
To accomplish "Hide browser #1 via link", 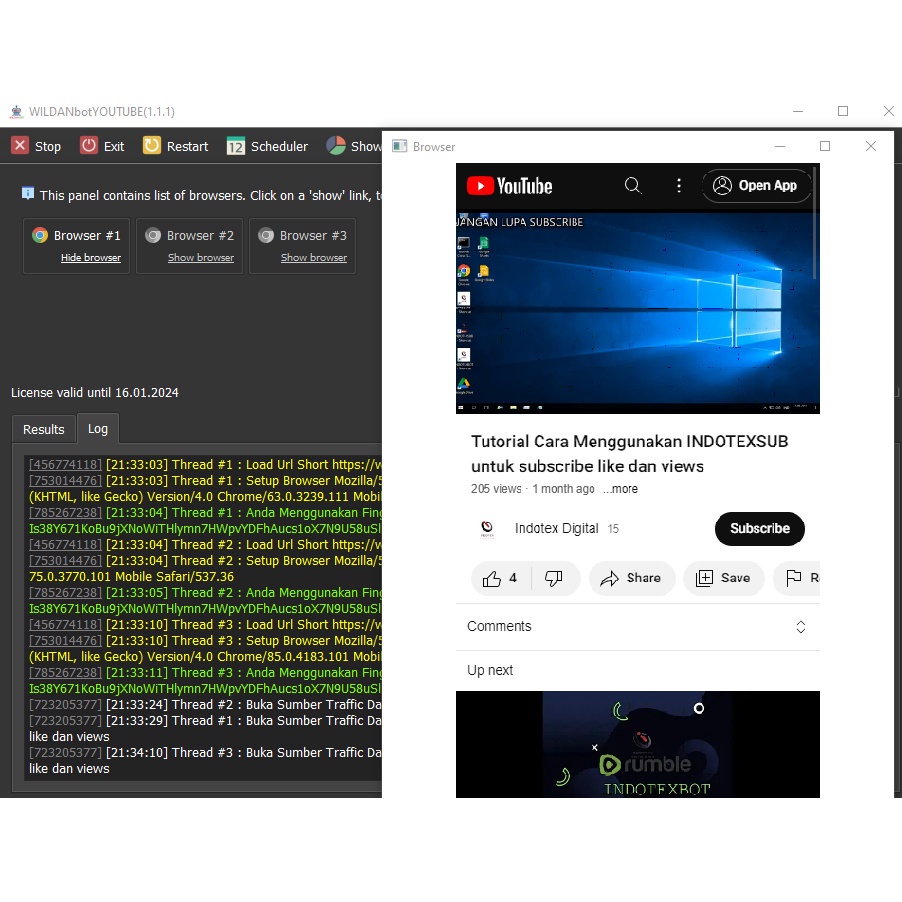I will point(91,258).
